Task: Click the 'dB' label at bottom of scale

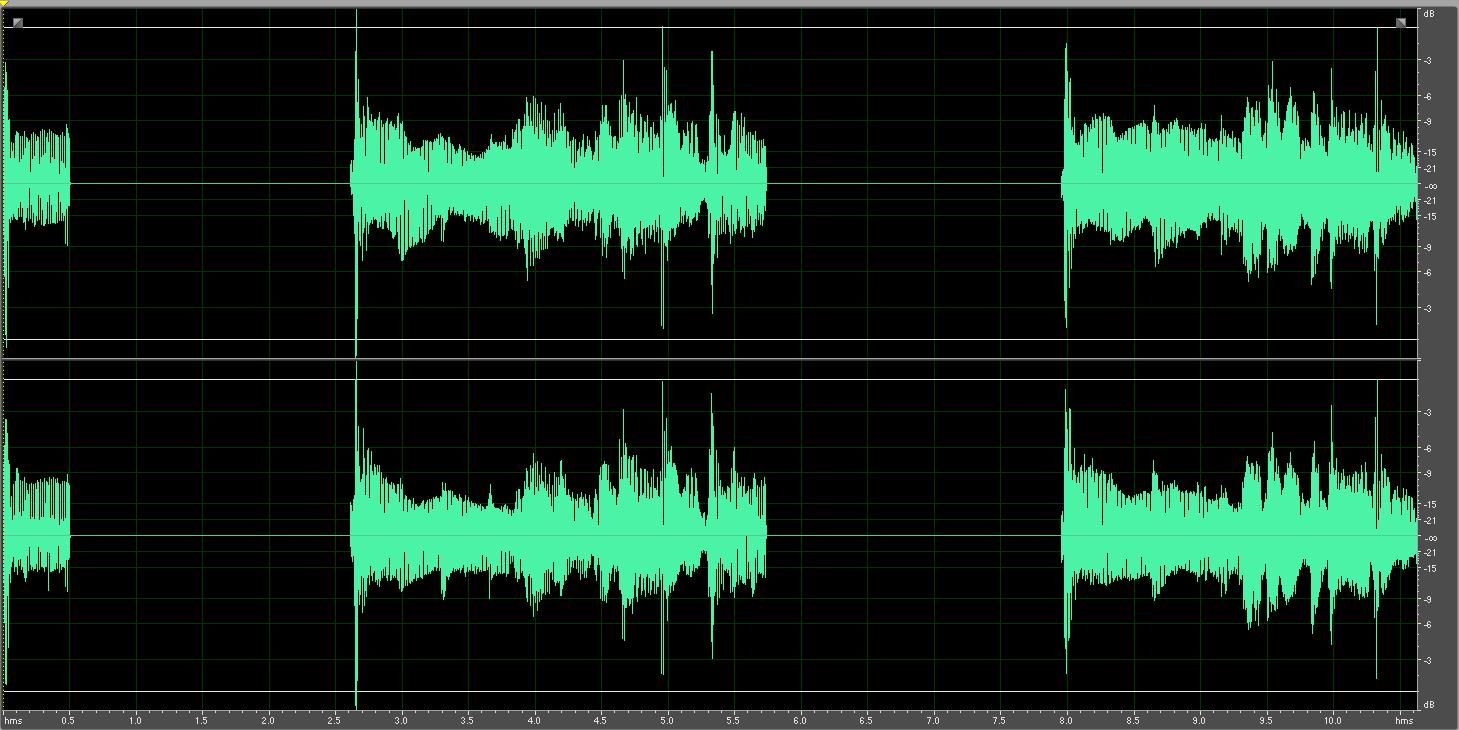Action: 1429,704
